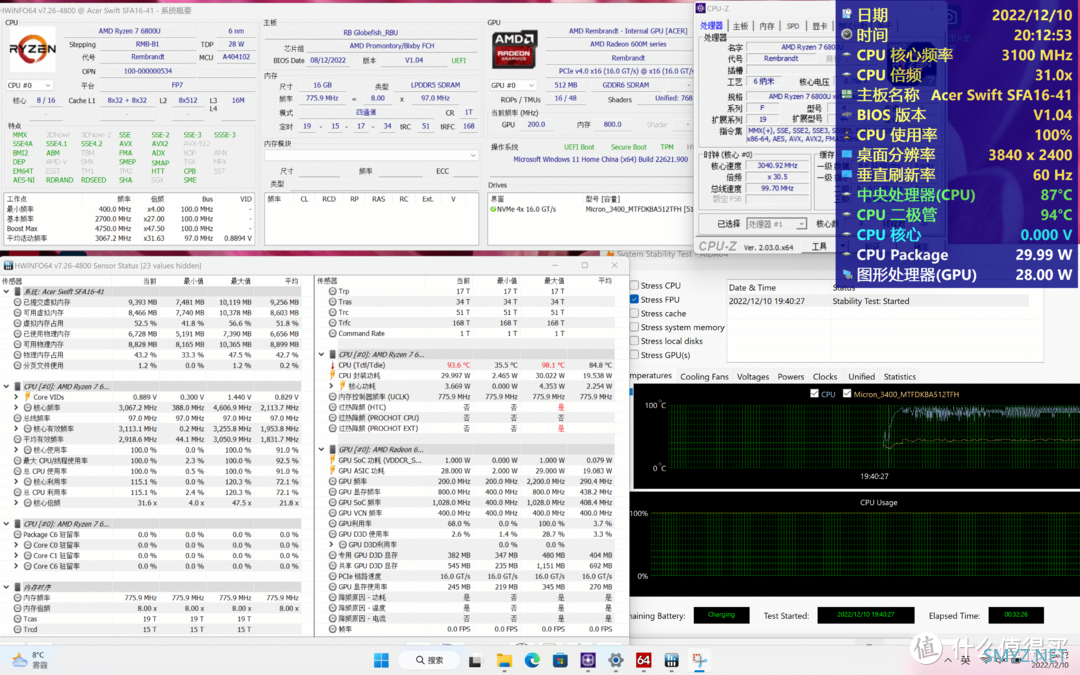Switch to AIDA64 taskbar icon
Viewport: 1080px width, 675px height.
pos(643,661)
